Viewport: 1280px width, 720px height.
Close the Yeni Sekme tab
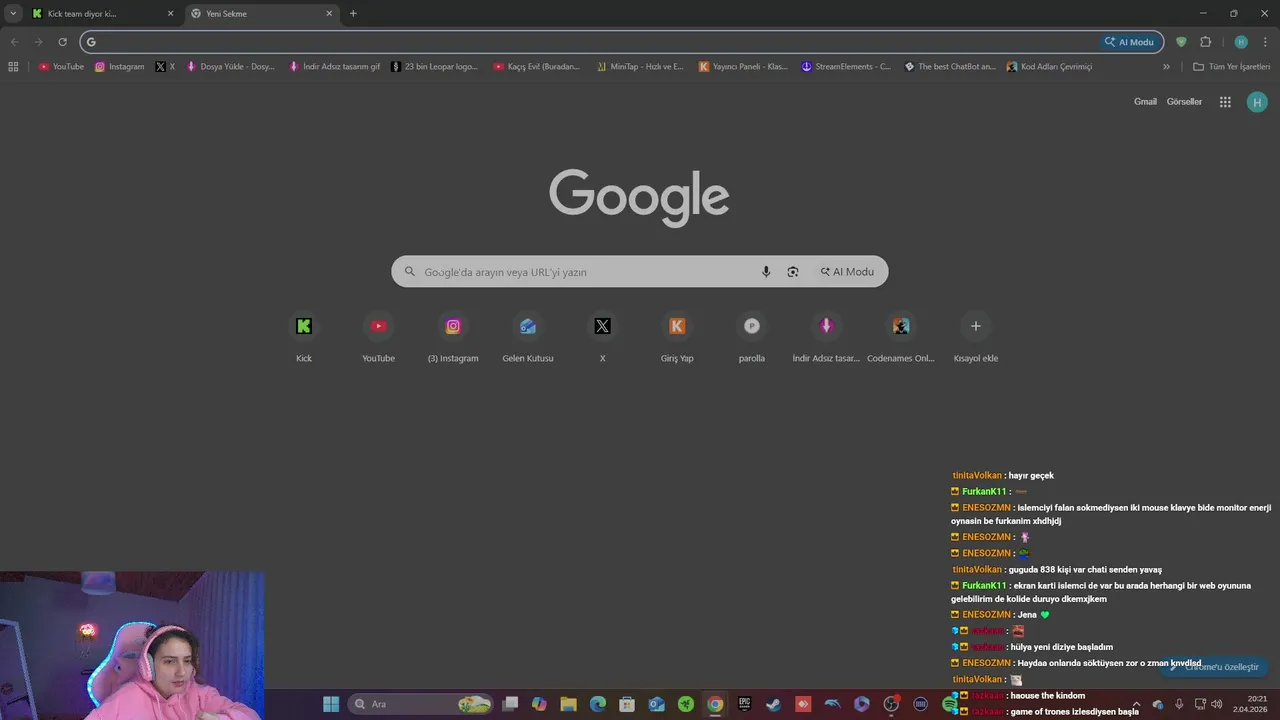(329, 14)
